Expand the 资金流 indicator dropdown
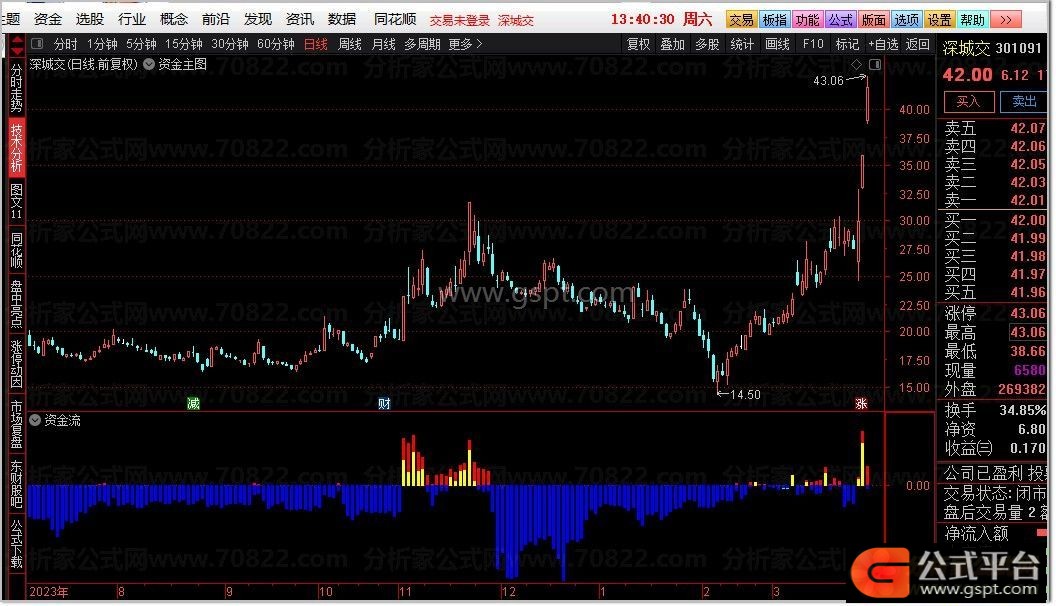The image size is (1056, 606). click(x=35, y=420)
